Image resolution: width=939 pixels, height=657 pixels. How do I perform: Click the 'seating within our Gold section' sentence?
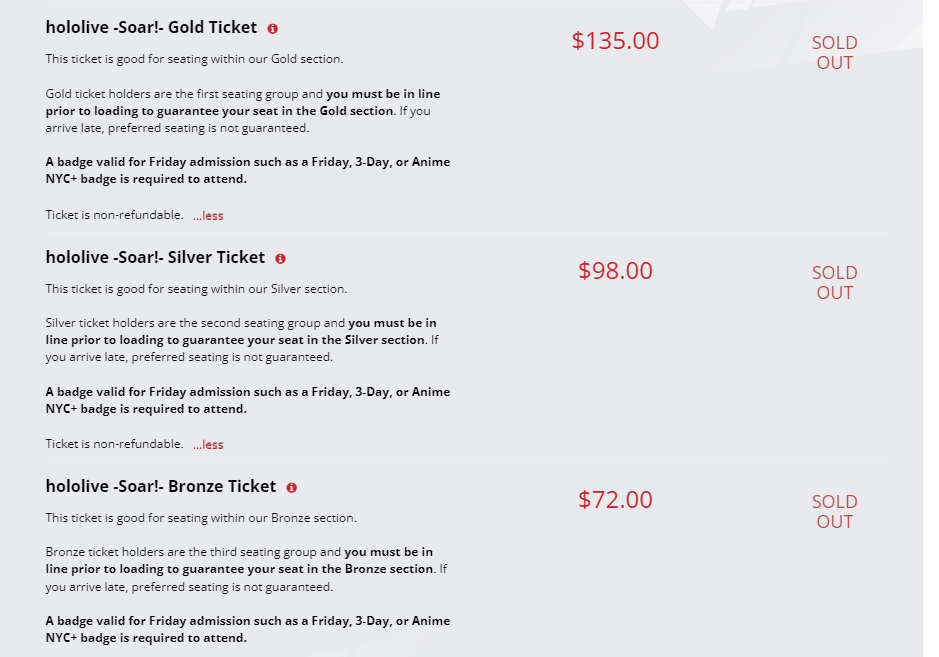coord(194,59)
